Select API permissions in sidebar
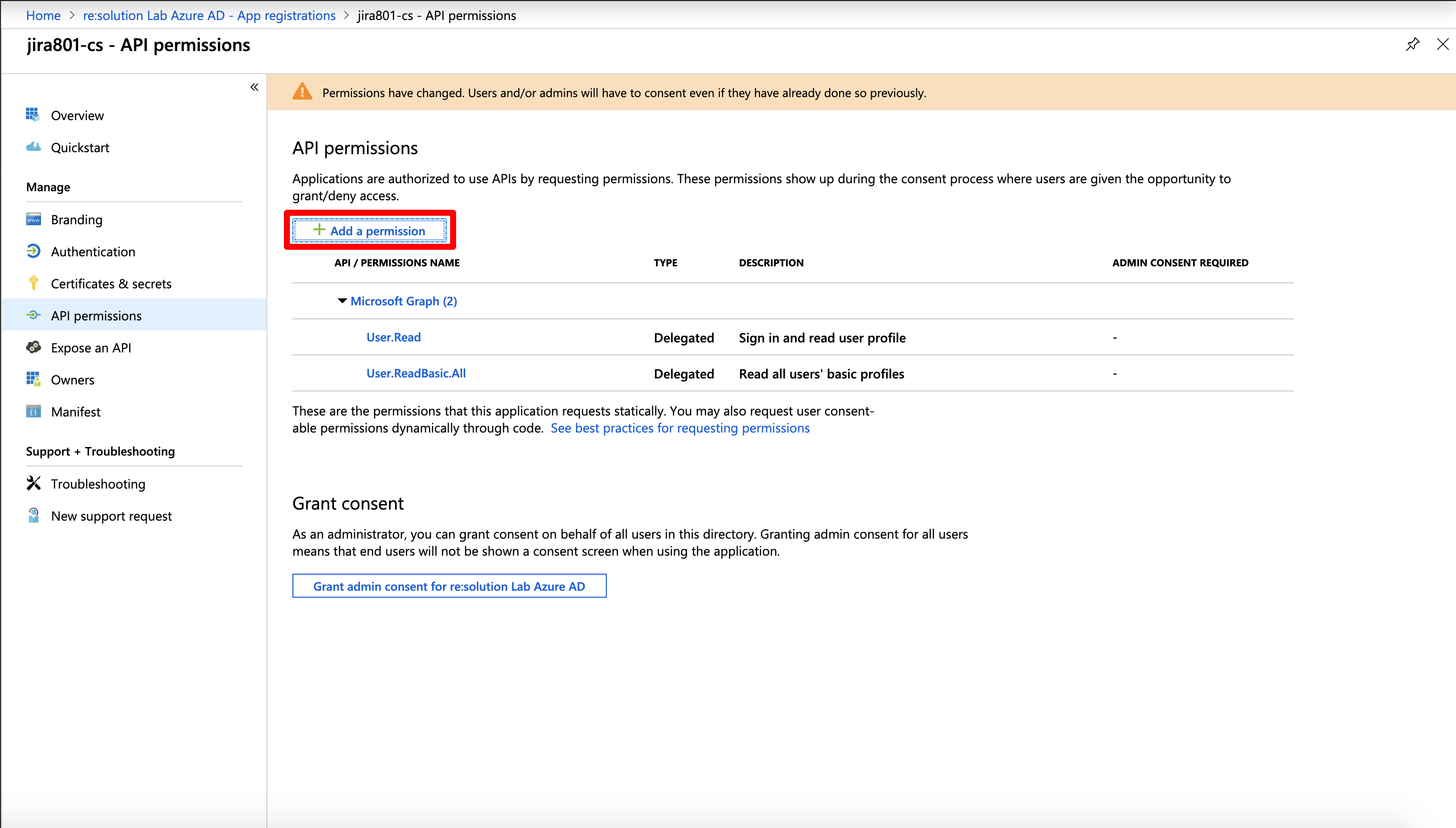Viewport: 1456px width, 828px height. coord(134,315)
